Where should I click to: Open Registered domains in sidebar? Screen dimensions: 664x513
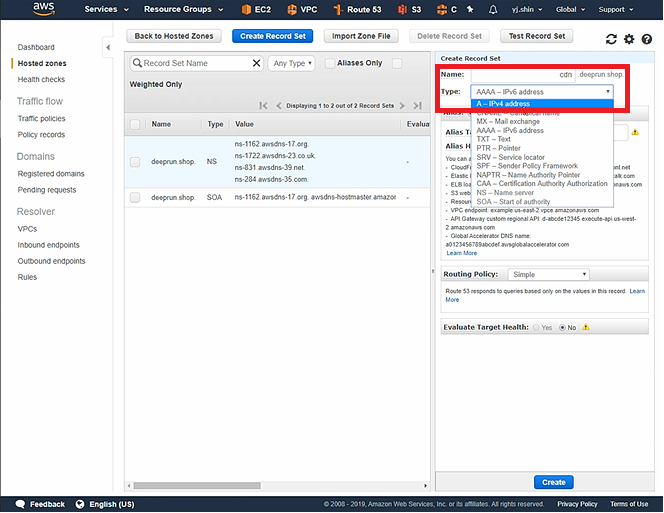pos(51,174)
